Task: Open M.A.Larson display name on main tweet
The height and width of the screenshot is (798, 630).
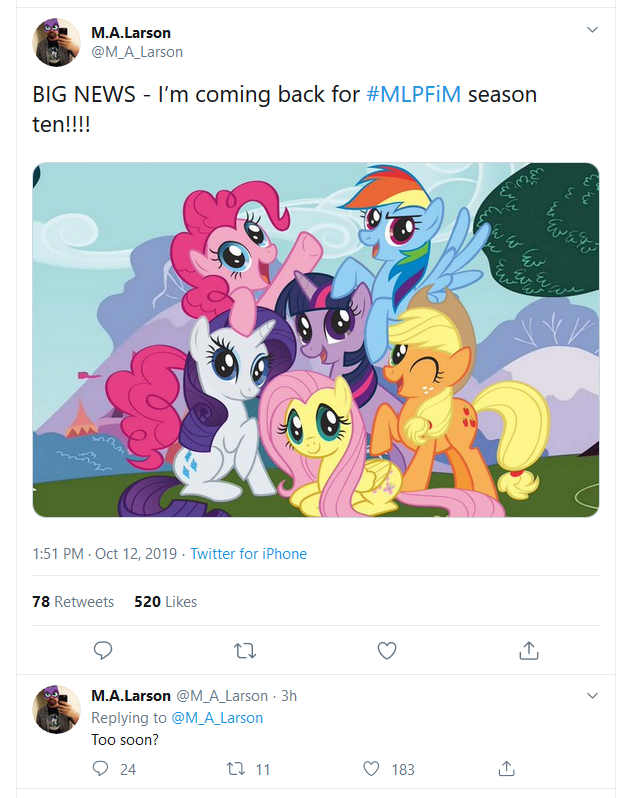Action: tap(131, 33)
